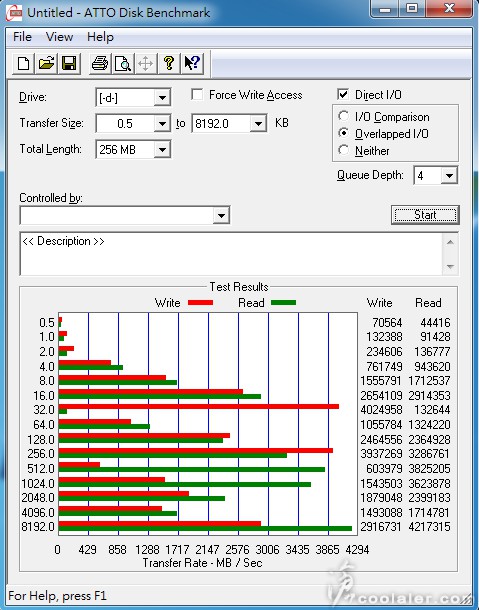Expand the minimum Transfer Size dropdown 0.5
Viewport: 479px width, 610px height.
pos(162,124)
